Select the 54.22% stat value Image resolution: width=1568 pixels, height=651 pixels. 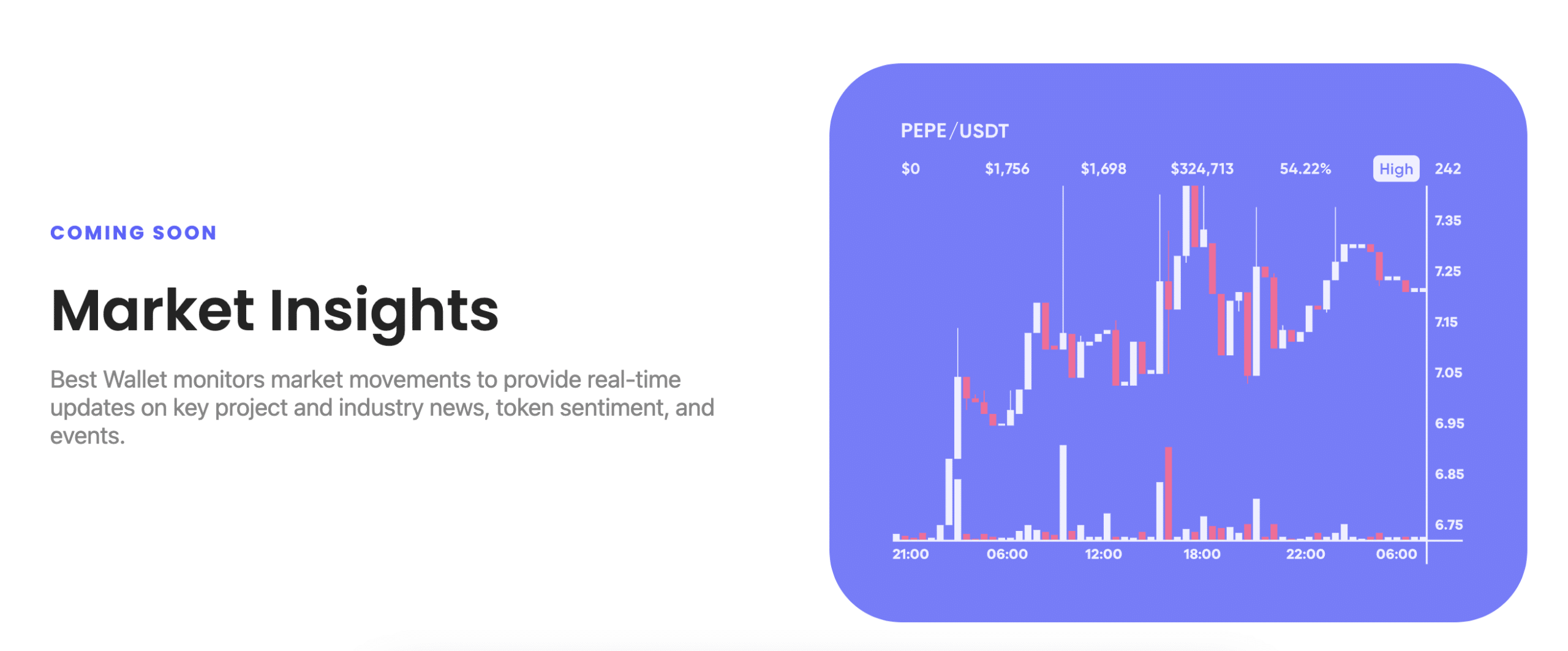pyautogui.click(x=1305, y=168)
